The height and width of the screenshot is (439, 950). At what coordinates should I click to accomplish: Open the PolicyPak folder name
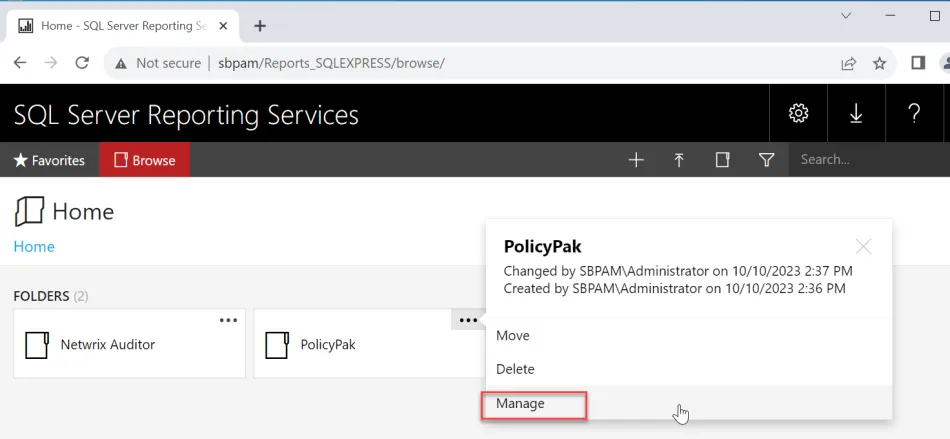pos(328,345)
